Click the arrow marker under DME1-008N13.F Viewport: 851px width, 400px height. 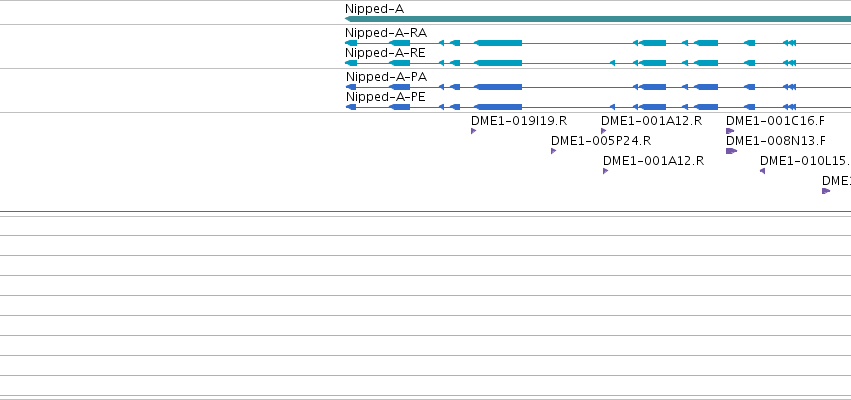(x=732, y=151)
